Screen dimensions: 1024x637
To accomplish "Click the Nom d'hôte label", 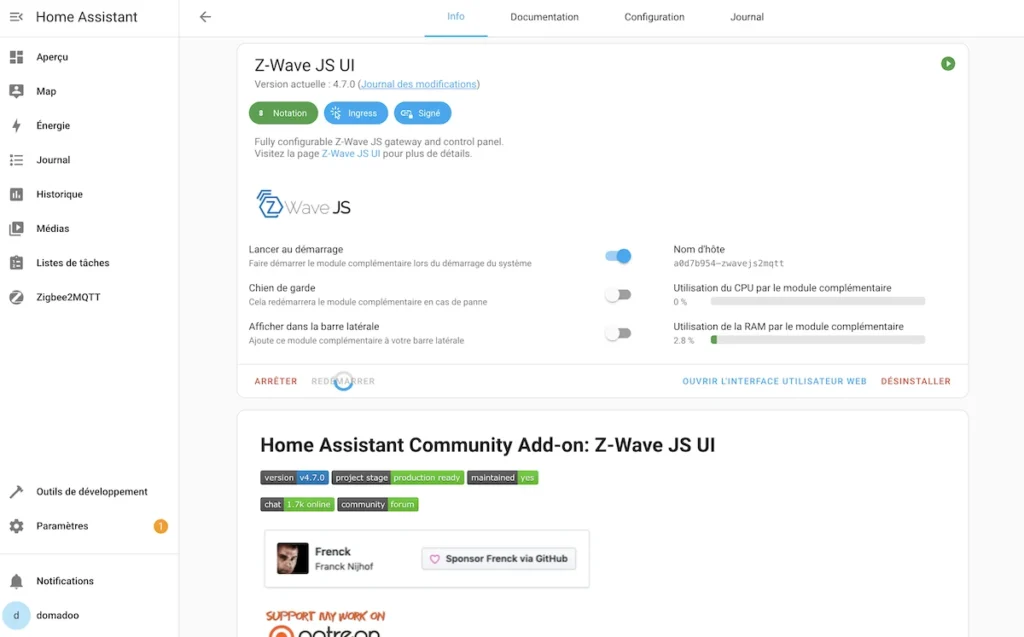I will (699, 250).
